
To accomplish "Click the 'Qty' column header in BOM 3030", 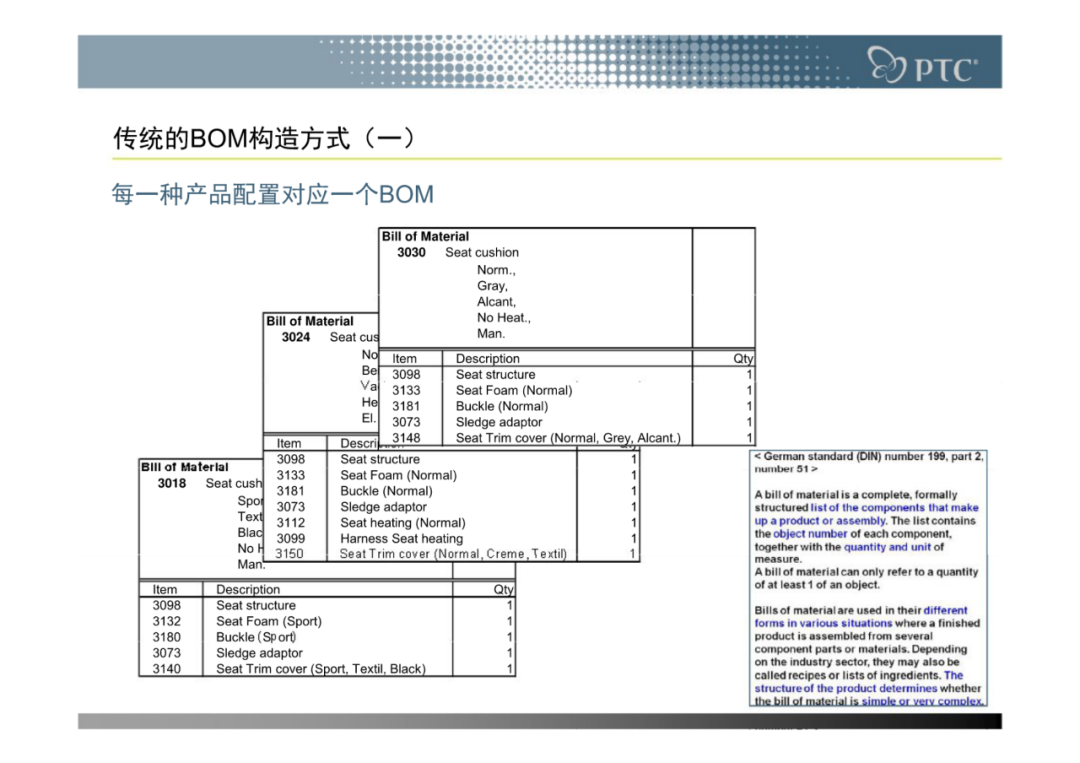I will pos(743,358).
